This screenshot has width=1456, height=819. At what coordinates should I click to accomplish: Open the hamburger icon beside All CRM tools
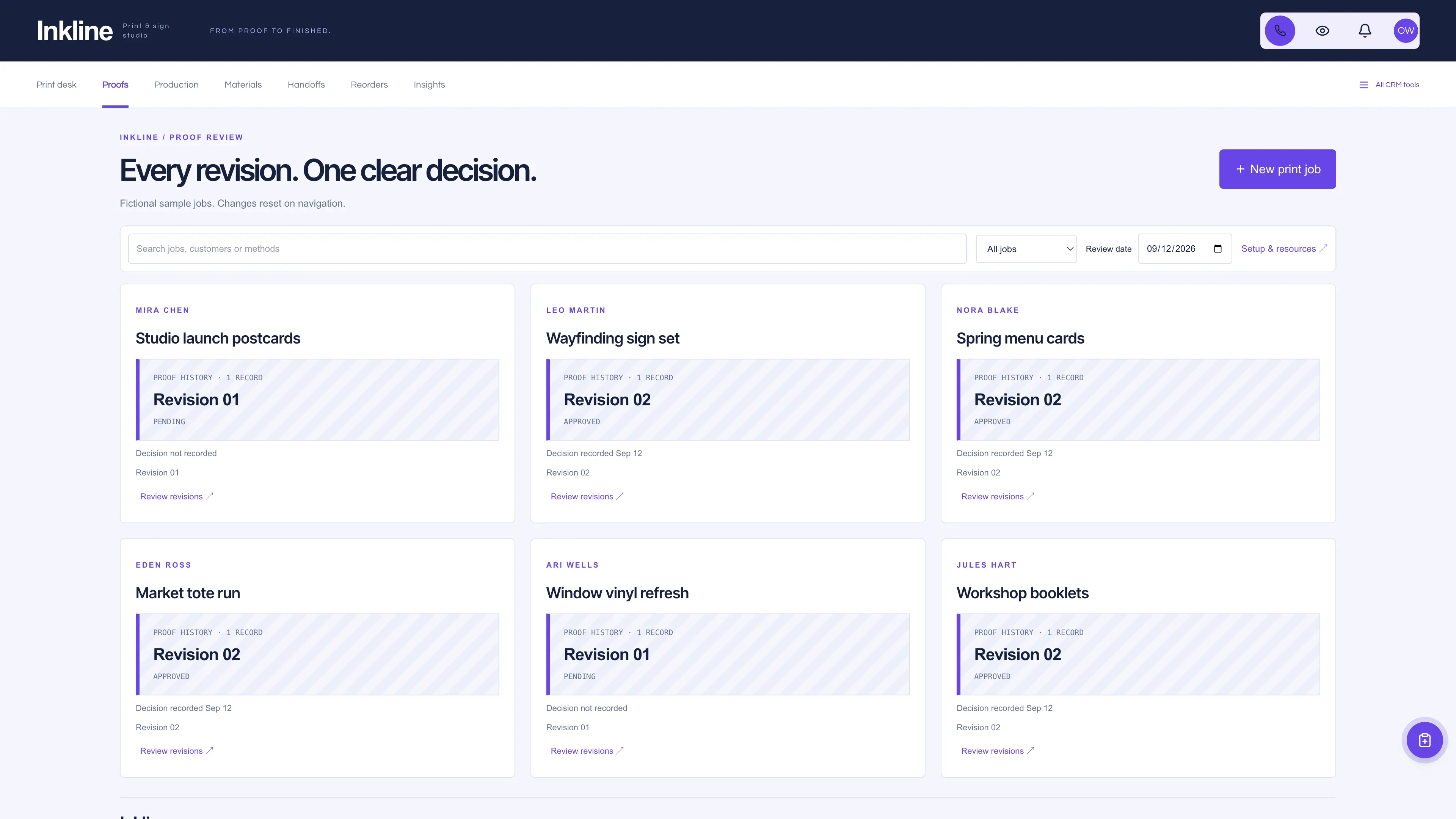click(1363, 85)
